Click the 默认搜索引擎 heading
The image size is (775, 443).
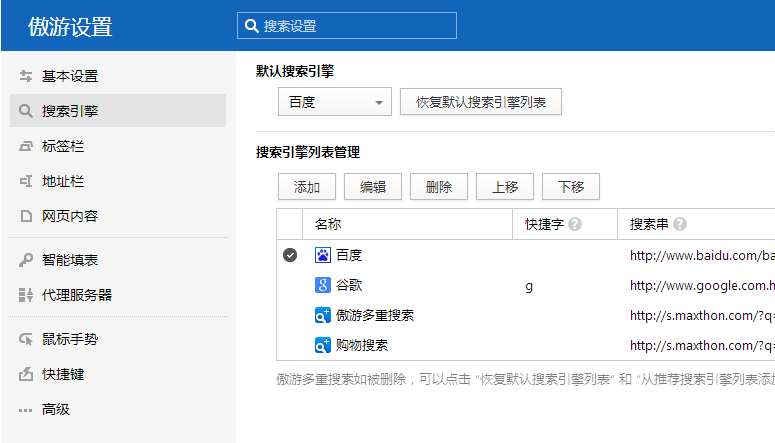(x=295, y=71)
